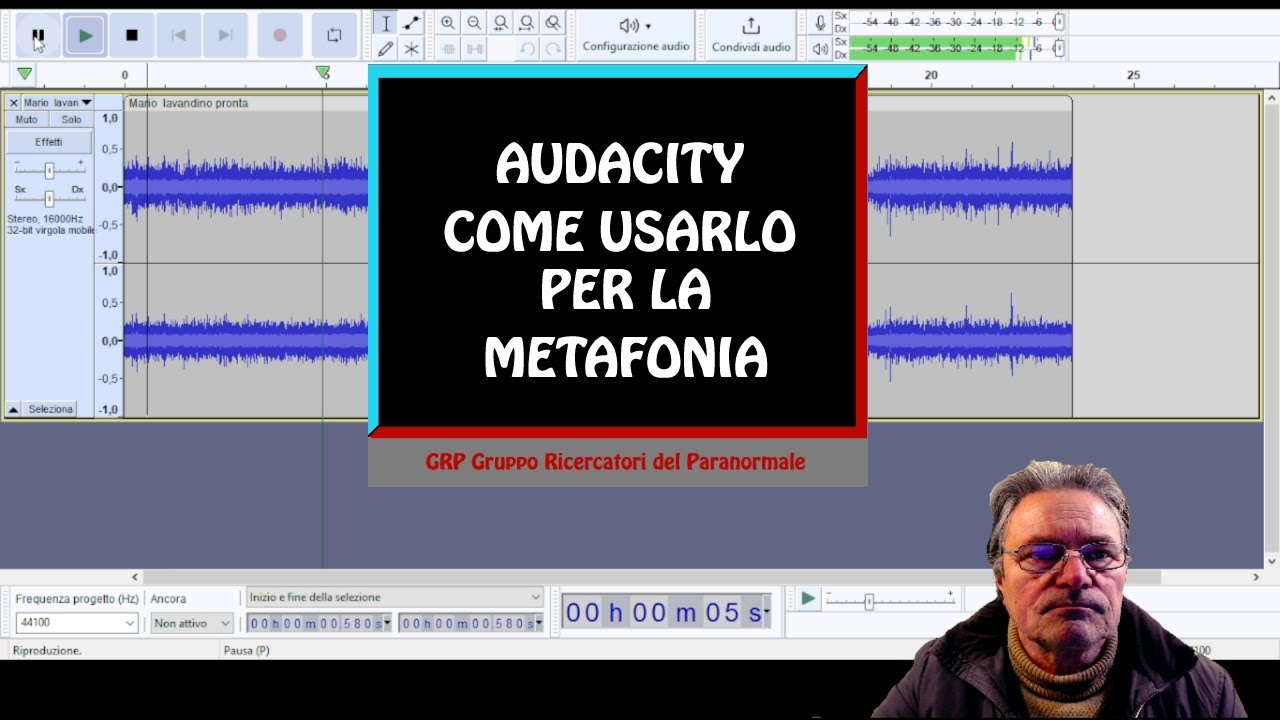Click the large audio position display
The height and width of the screenshot is (720, 1280).
point(663,612)
